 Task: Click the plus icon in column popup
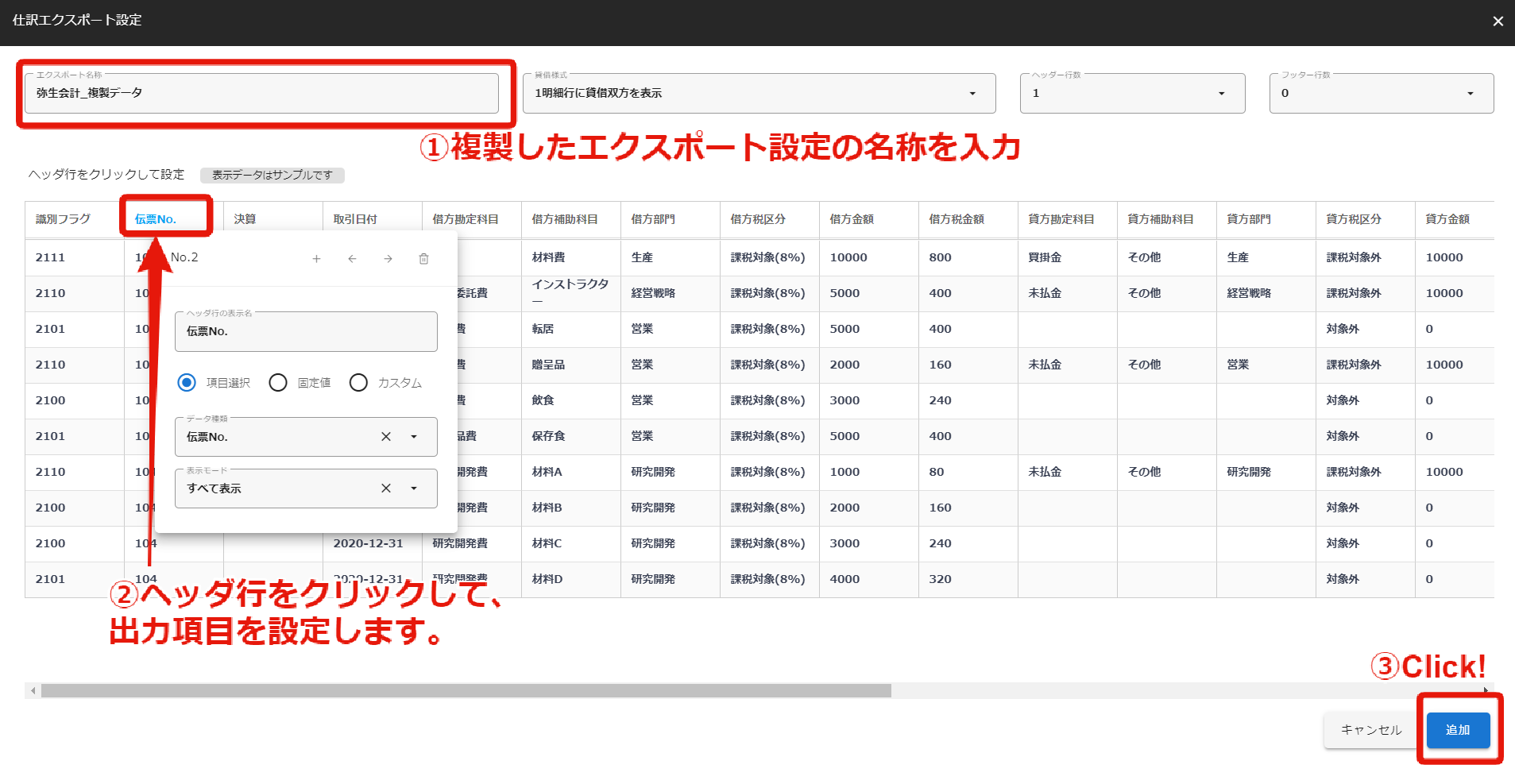click(316, 259)
